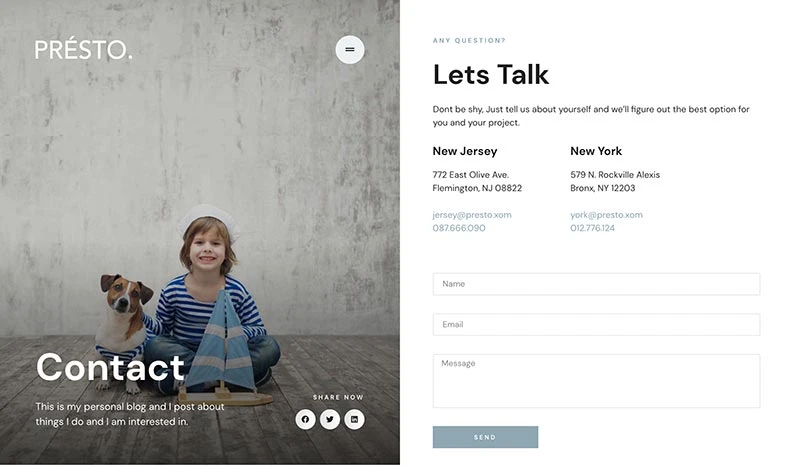This screenshot has height=466, width=800.
Task: Click the New York office heading
Action: [596, 151]
